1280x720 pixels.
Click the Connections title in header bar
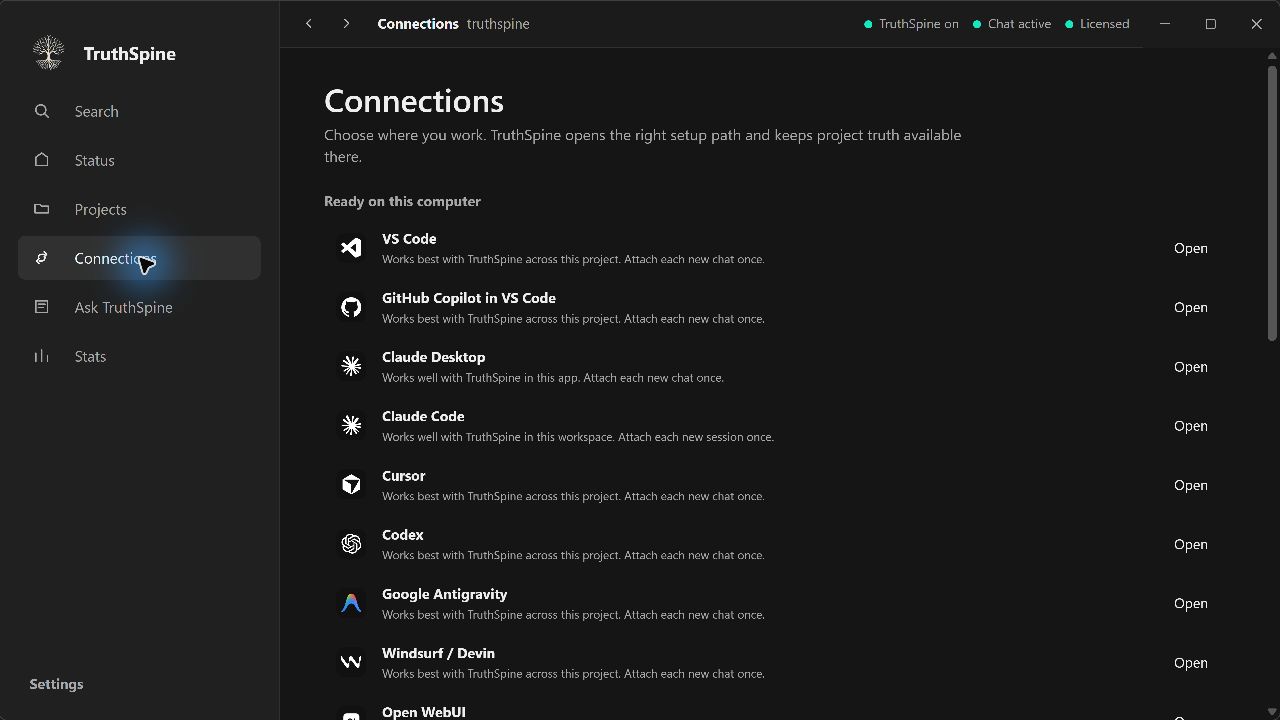[418, 24]
